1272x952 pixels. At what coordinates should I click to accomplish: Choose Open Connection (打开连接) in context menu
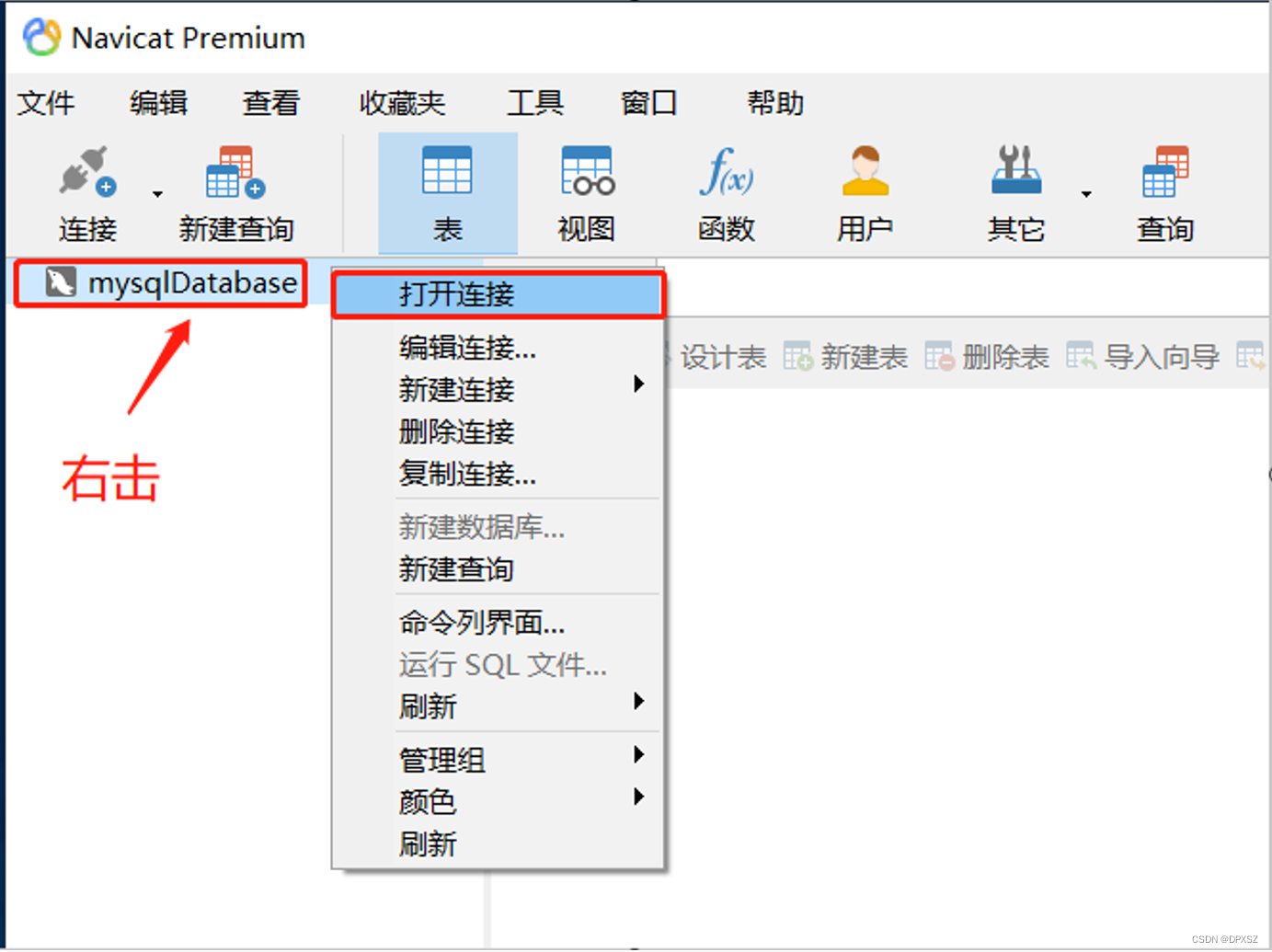(498, 295)
